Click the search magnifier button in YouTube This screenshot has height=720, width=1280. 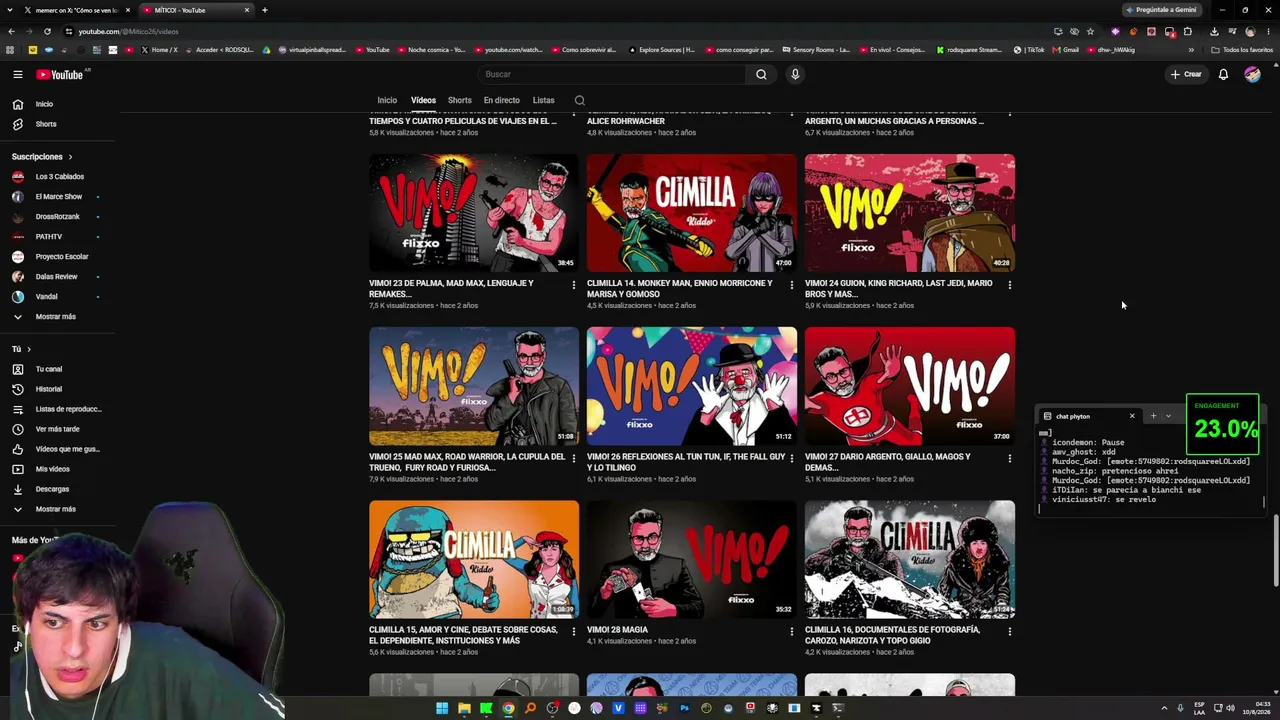click(x=761, y=74)
